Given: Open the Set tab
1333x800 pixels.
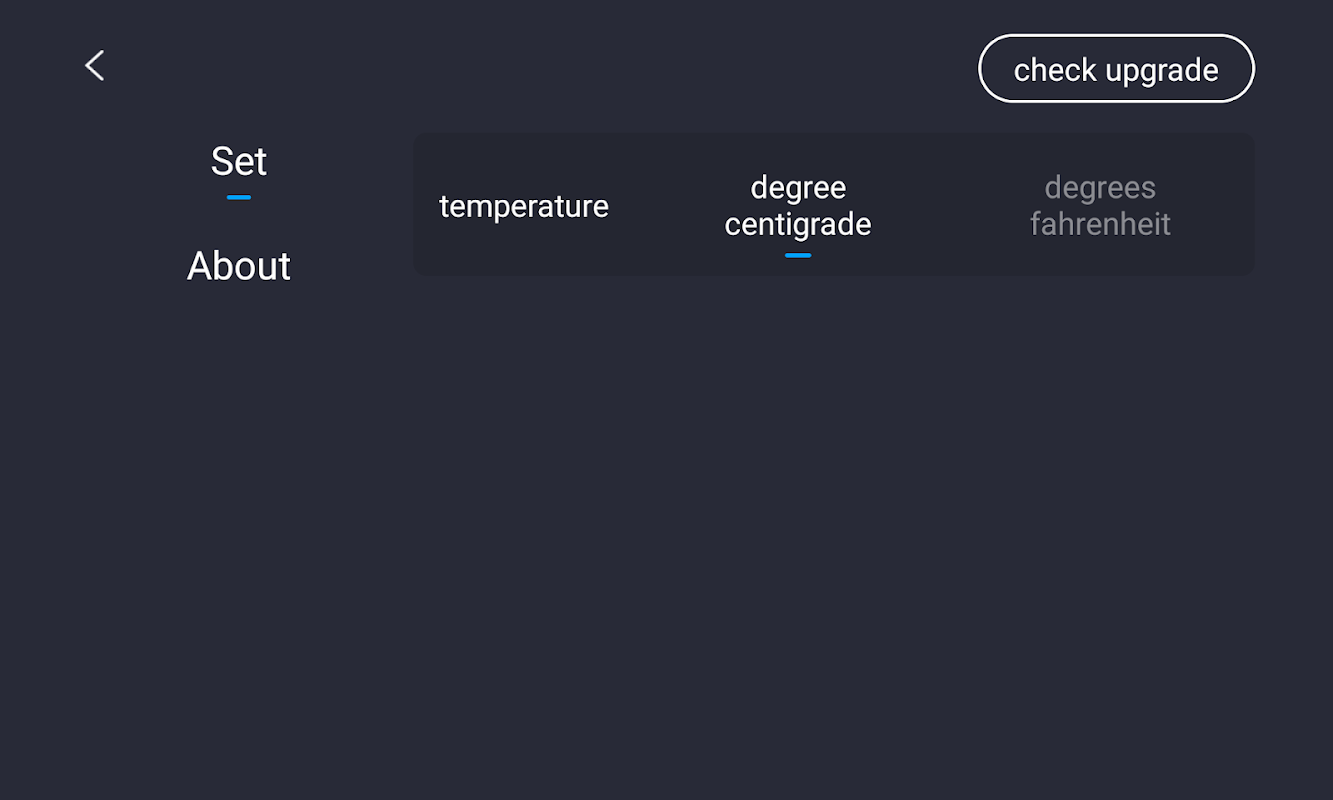Looking at the screenshot, I should [x=239, y=162].
